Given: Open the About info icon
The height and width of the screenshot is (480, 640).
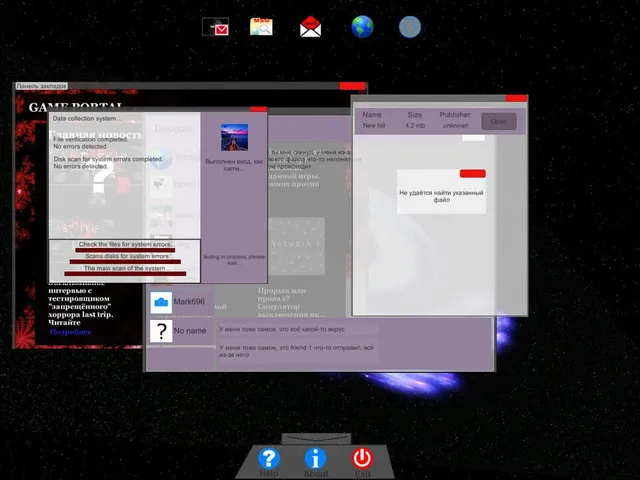Looking at the screenshot, I should coord(316,458).
